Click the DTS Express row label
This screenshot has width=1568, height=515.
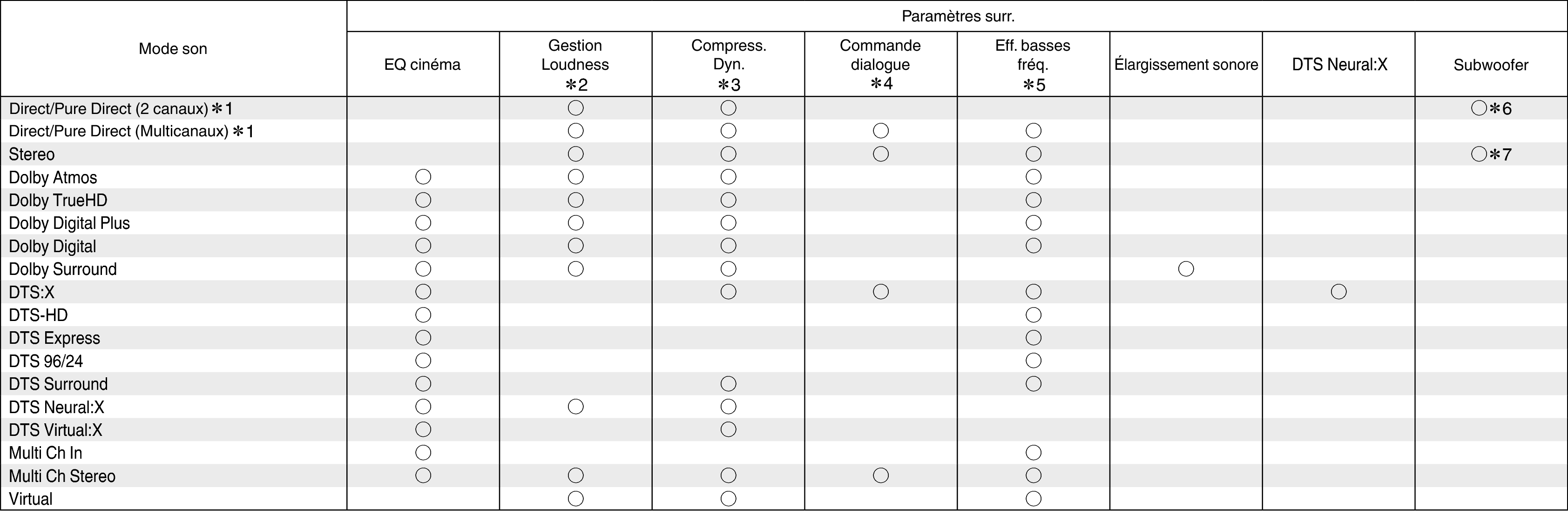click(x=54, y=338)
